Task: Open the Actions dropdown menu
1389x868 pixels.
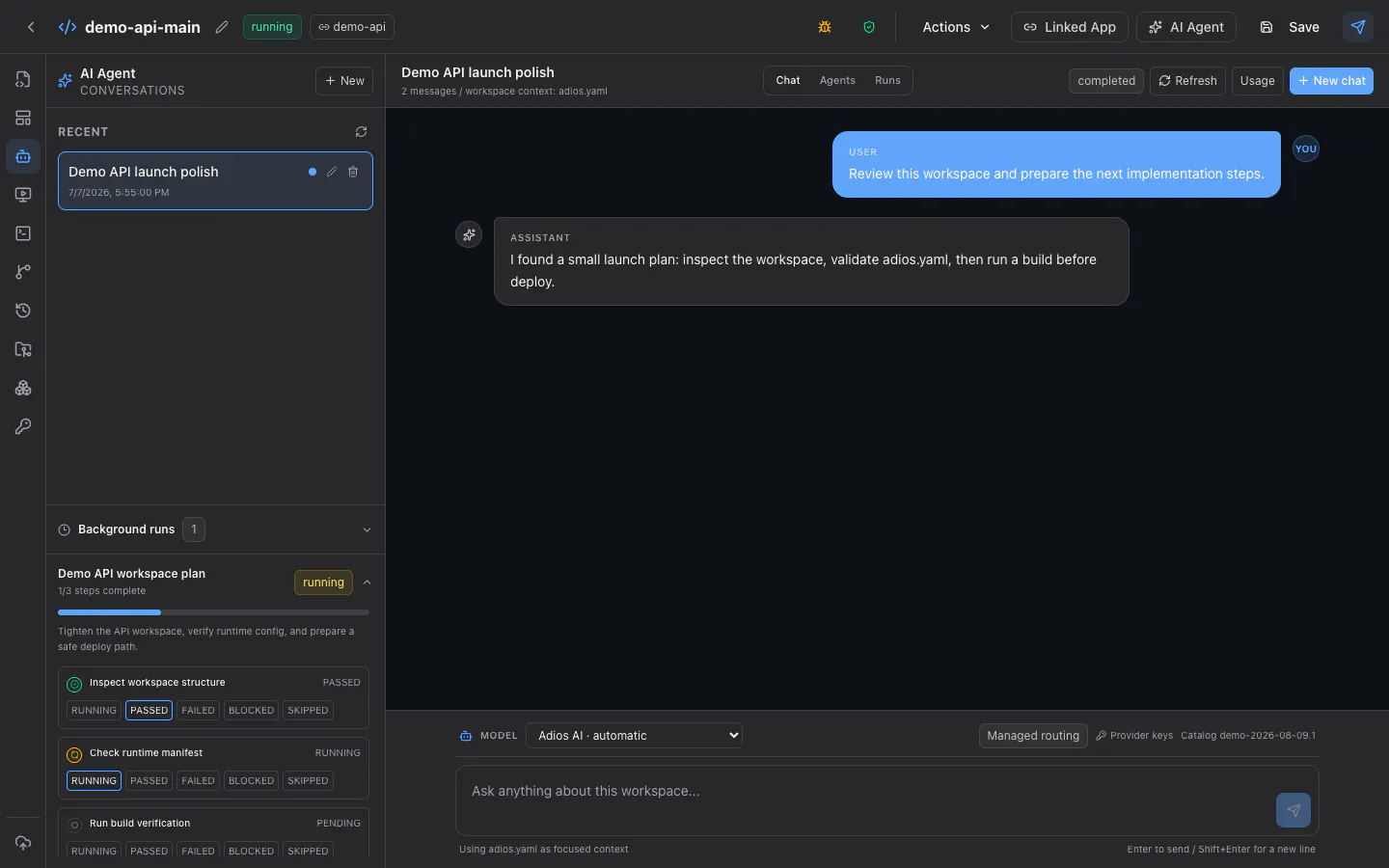Action: coord(956,27)
